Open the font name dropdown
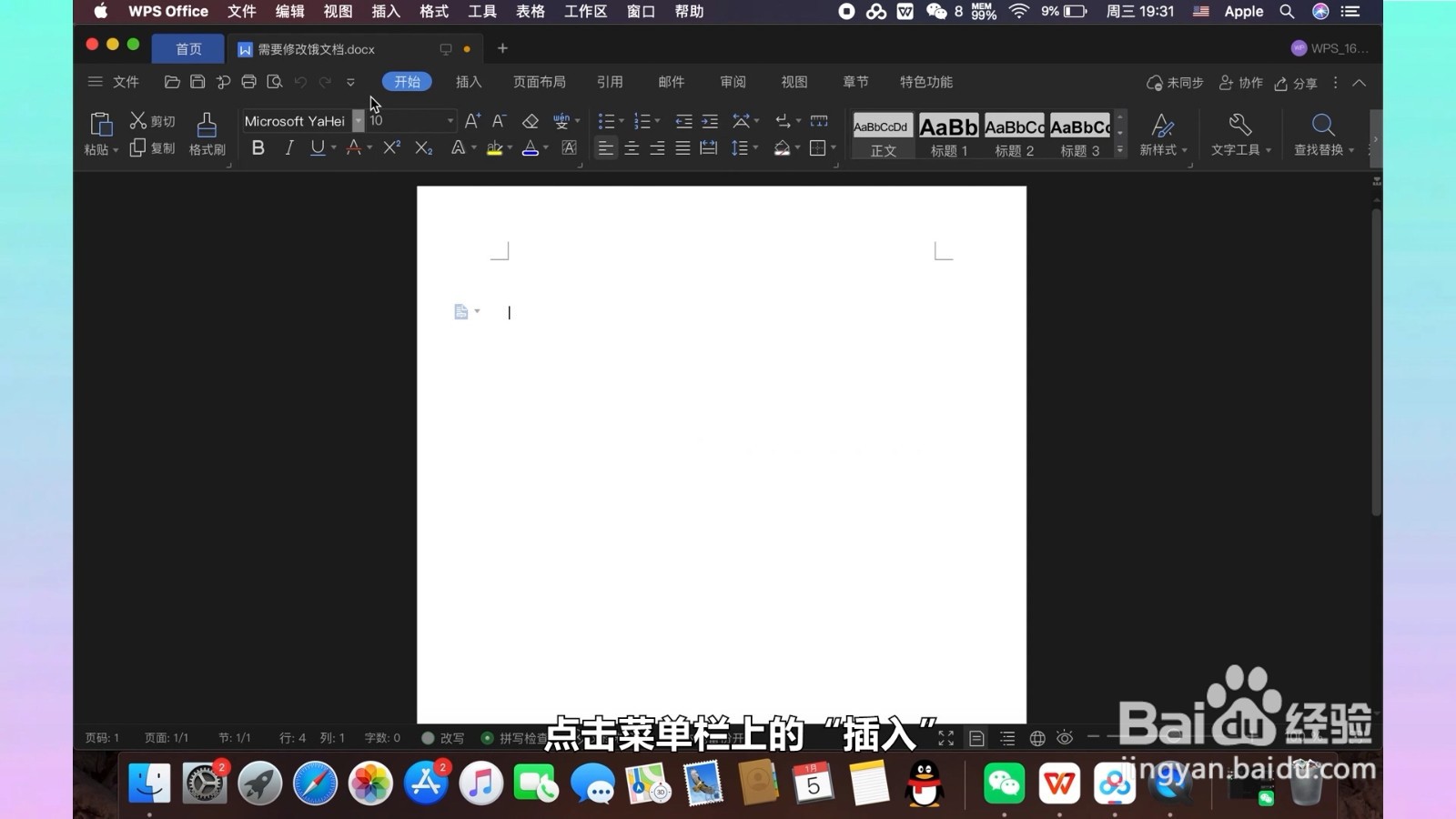1456x819 pixels. pyautogui.click(x=357, y=120)
